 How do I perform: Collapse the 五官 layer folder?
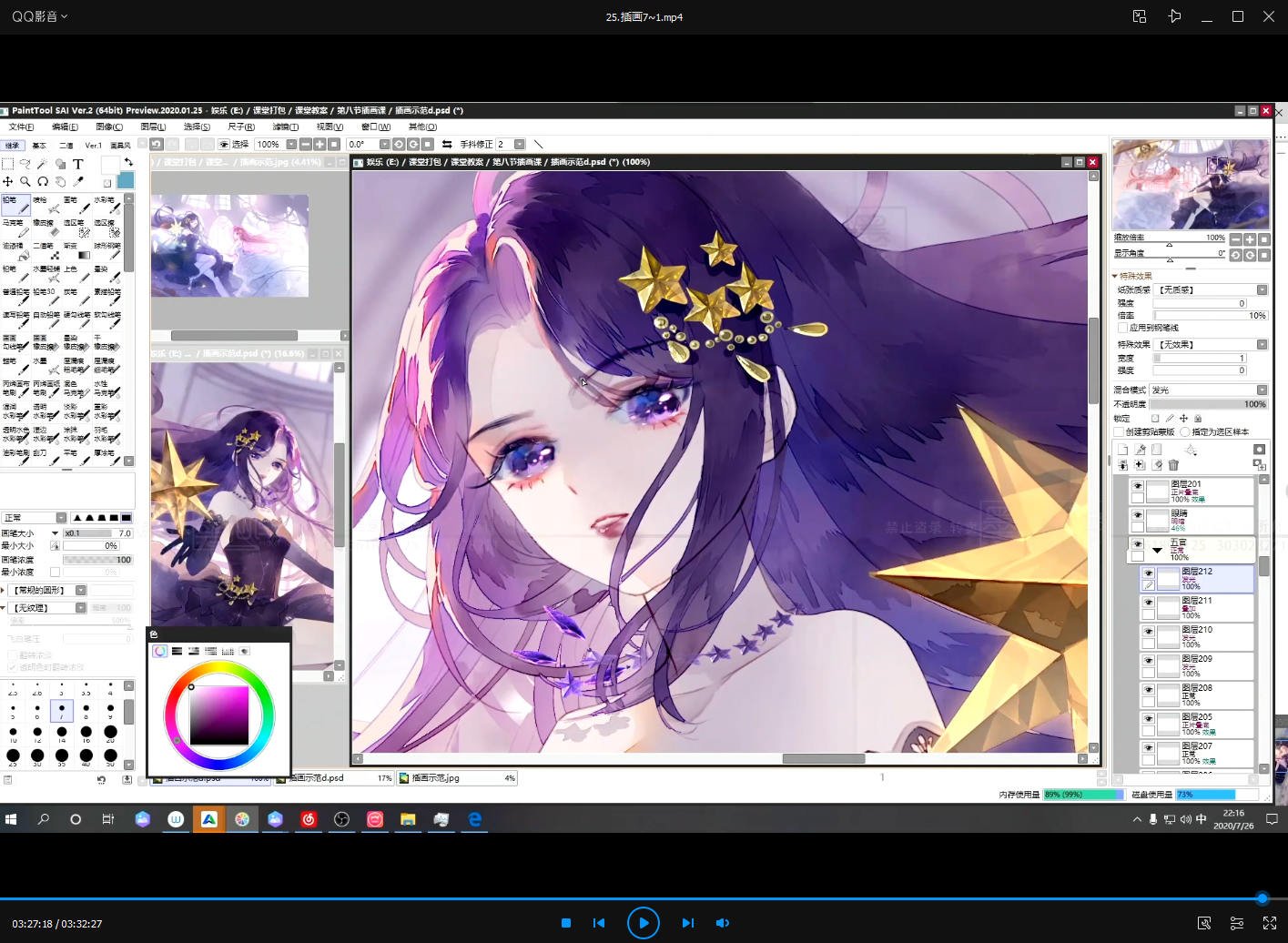point(1157,550)
